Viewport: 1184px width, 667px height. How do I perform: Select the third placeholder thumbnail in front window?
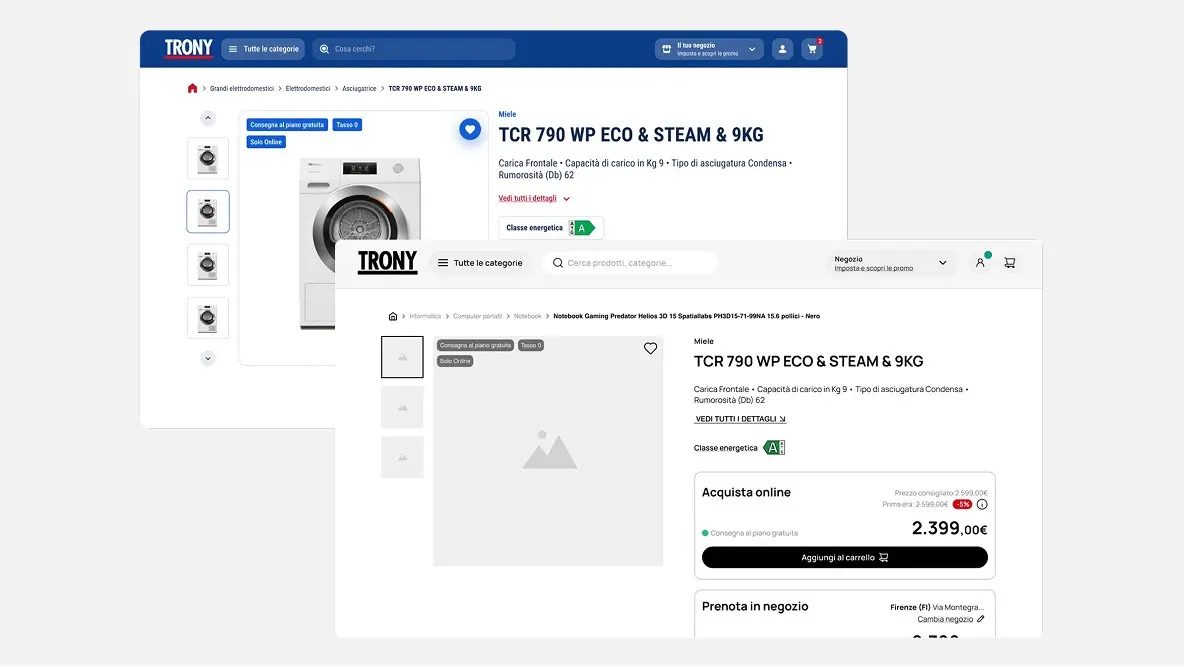click(x=402, y=457)
